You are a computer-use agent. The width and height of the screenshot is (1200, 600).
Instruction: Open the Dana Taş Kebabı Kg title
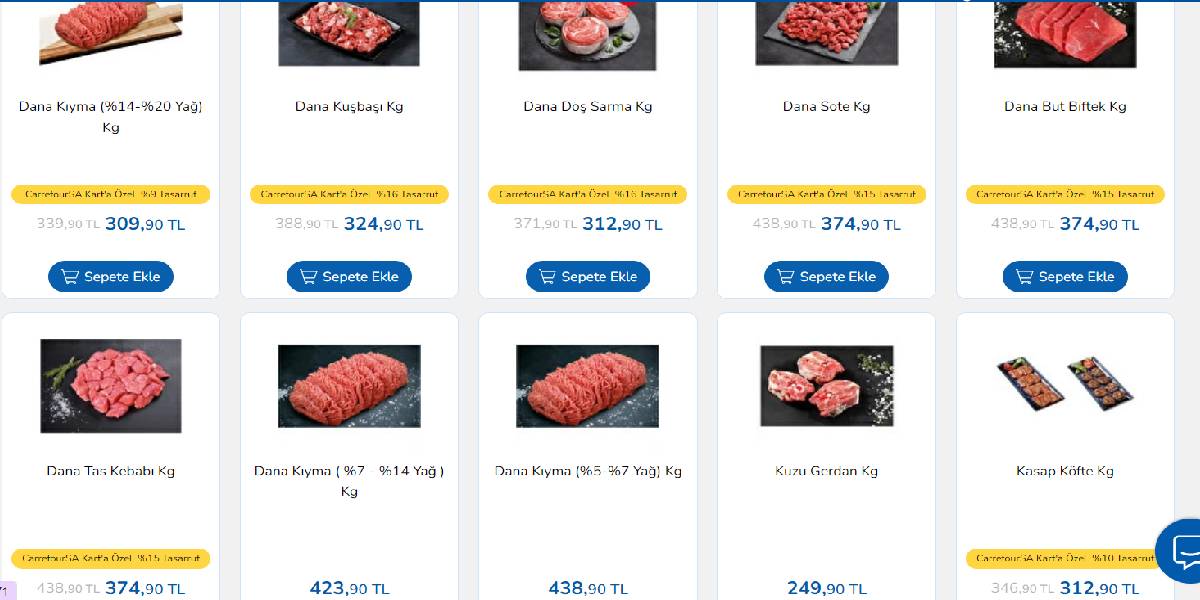tap(111, 471)
